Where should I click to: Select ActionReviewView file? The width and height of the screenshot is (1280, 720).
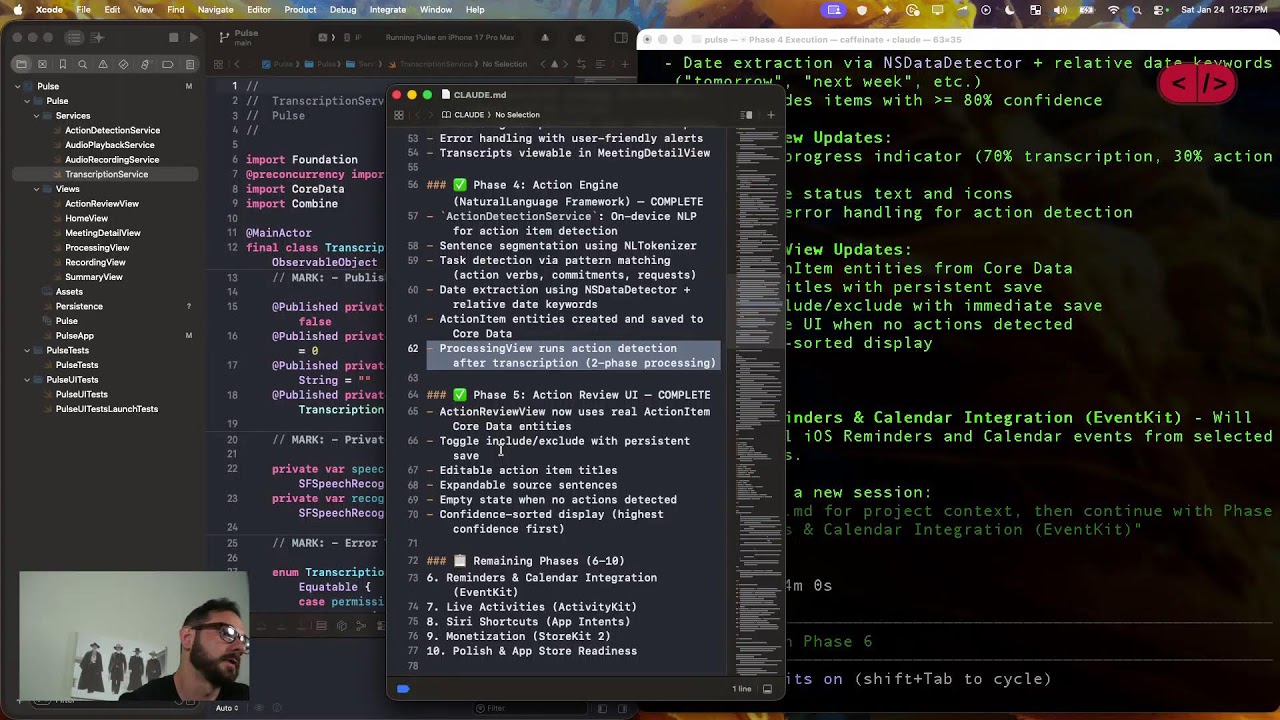102,204
